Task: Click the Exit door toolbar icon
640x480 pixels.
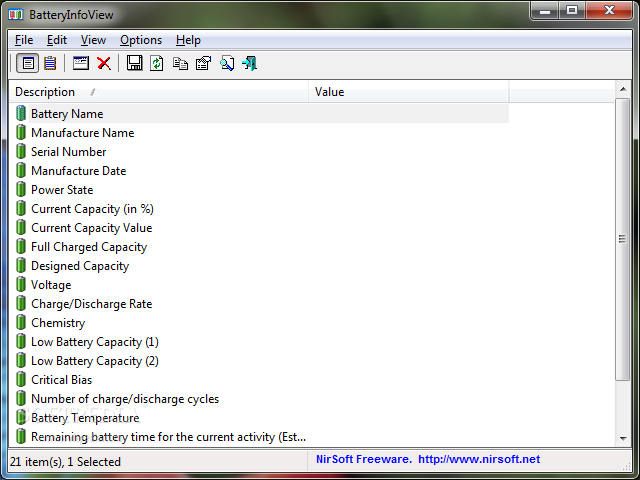Action: click(x=249, y=63)
